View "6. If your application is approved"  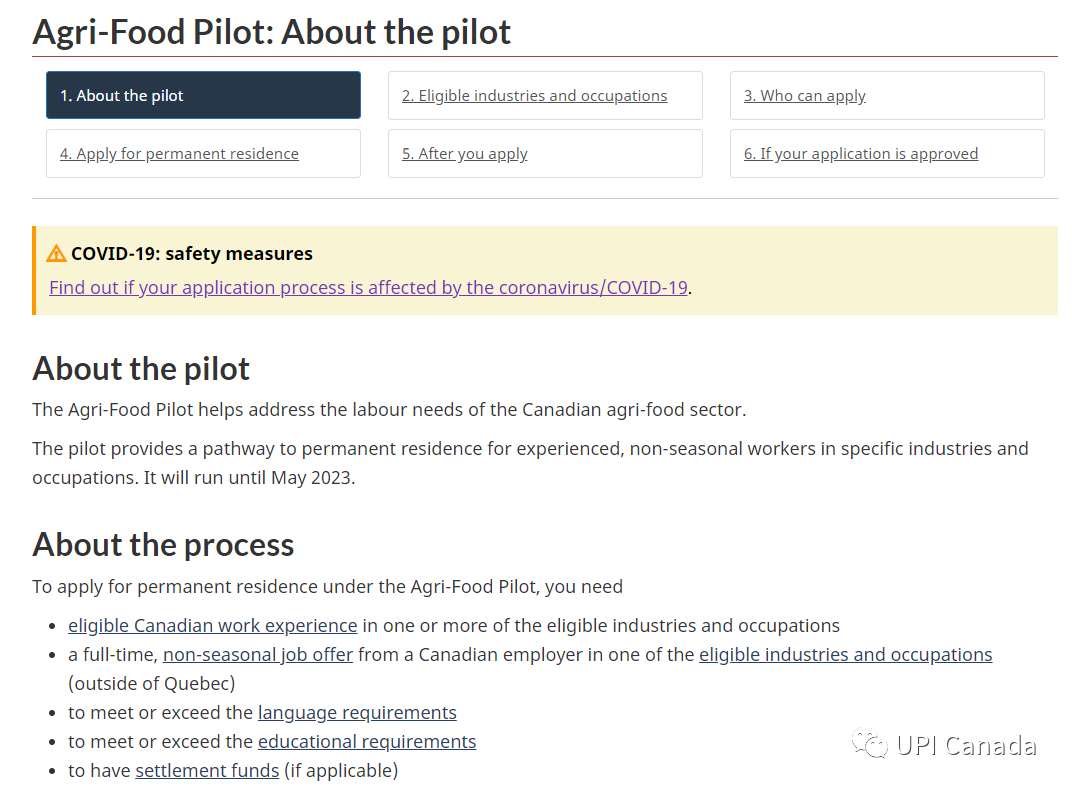[x=860, y=154]
